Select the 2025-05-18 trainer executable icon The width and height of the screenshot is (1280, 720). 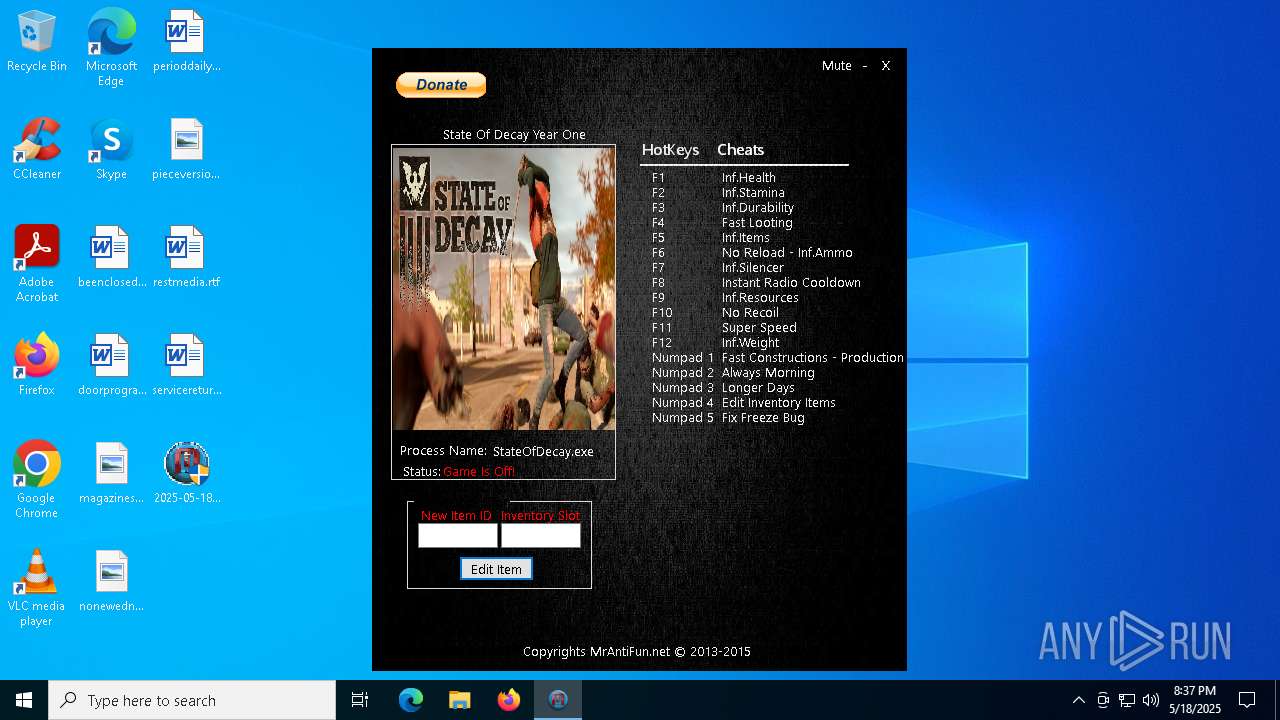coord(186,474)
